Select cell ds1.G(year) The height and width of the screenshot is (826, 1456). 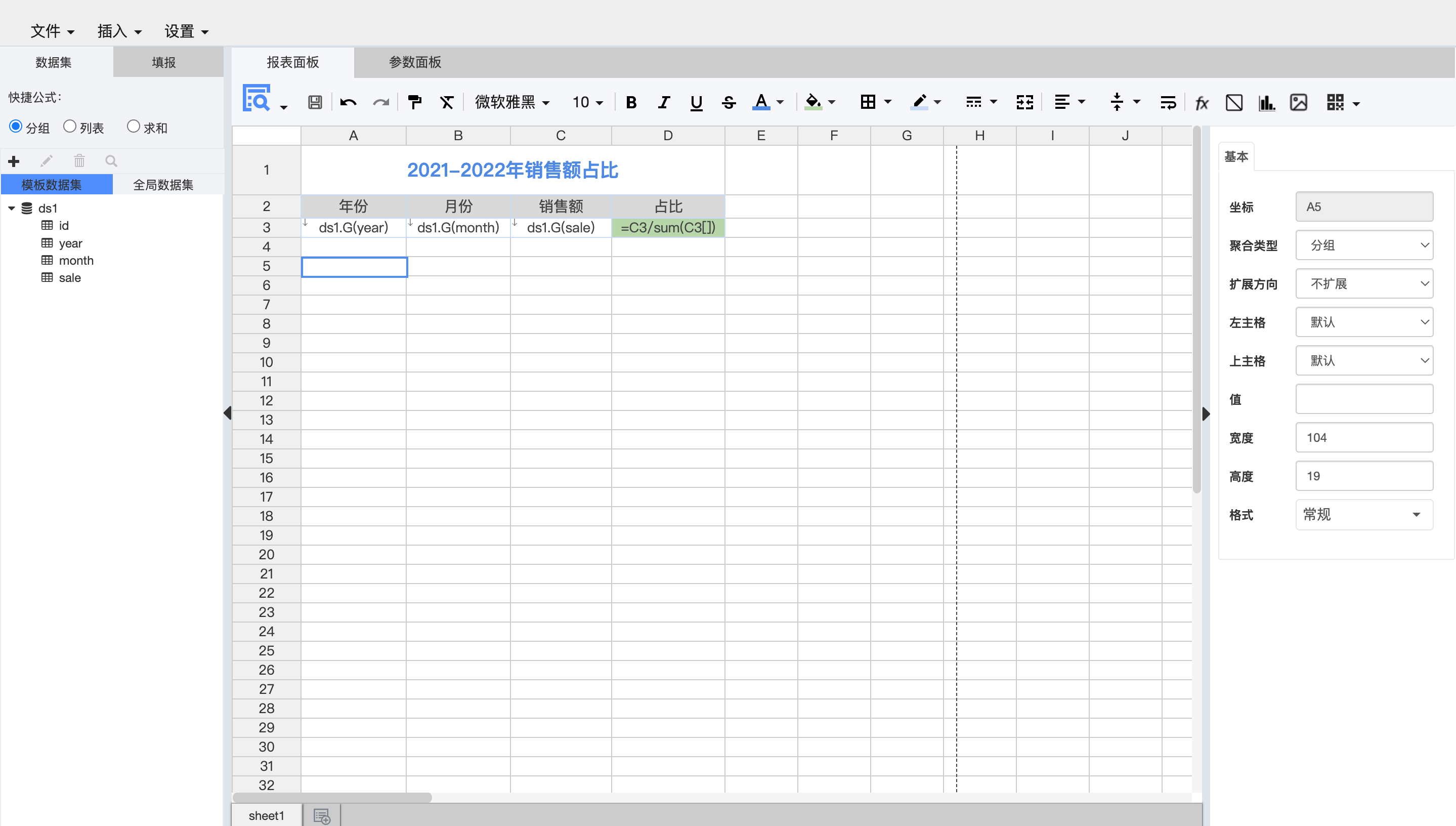pos(353,227)
